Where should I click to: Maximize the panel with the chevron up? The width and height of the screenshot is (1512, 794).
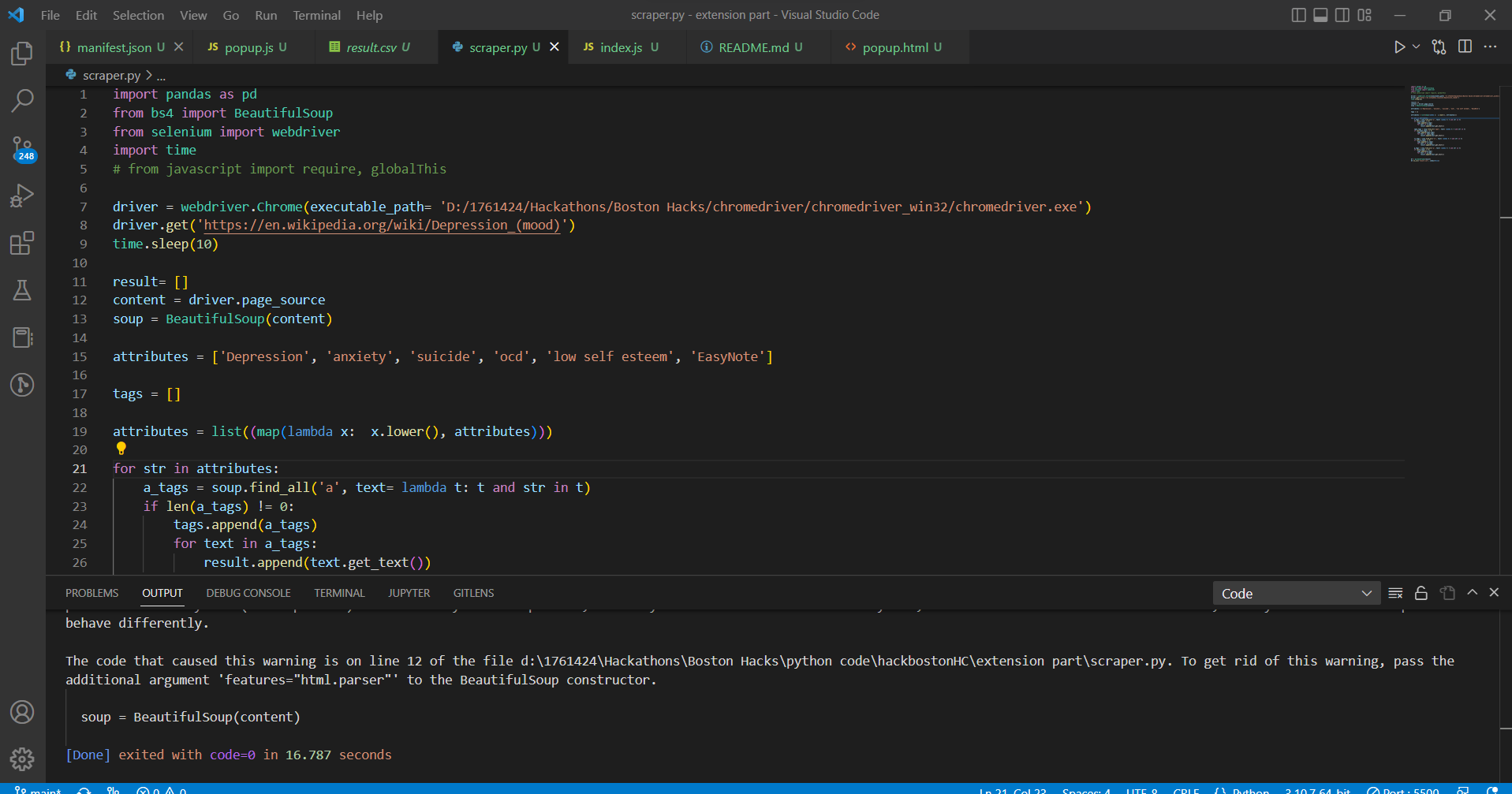(x=1472, y=593)
